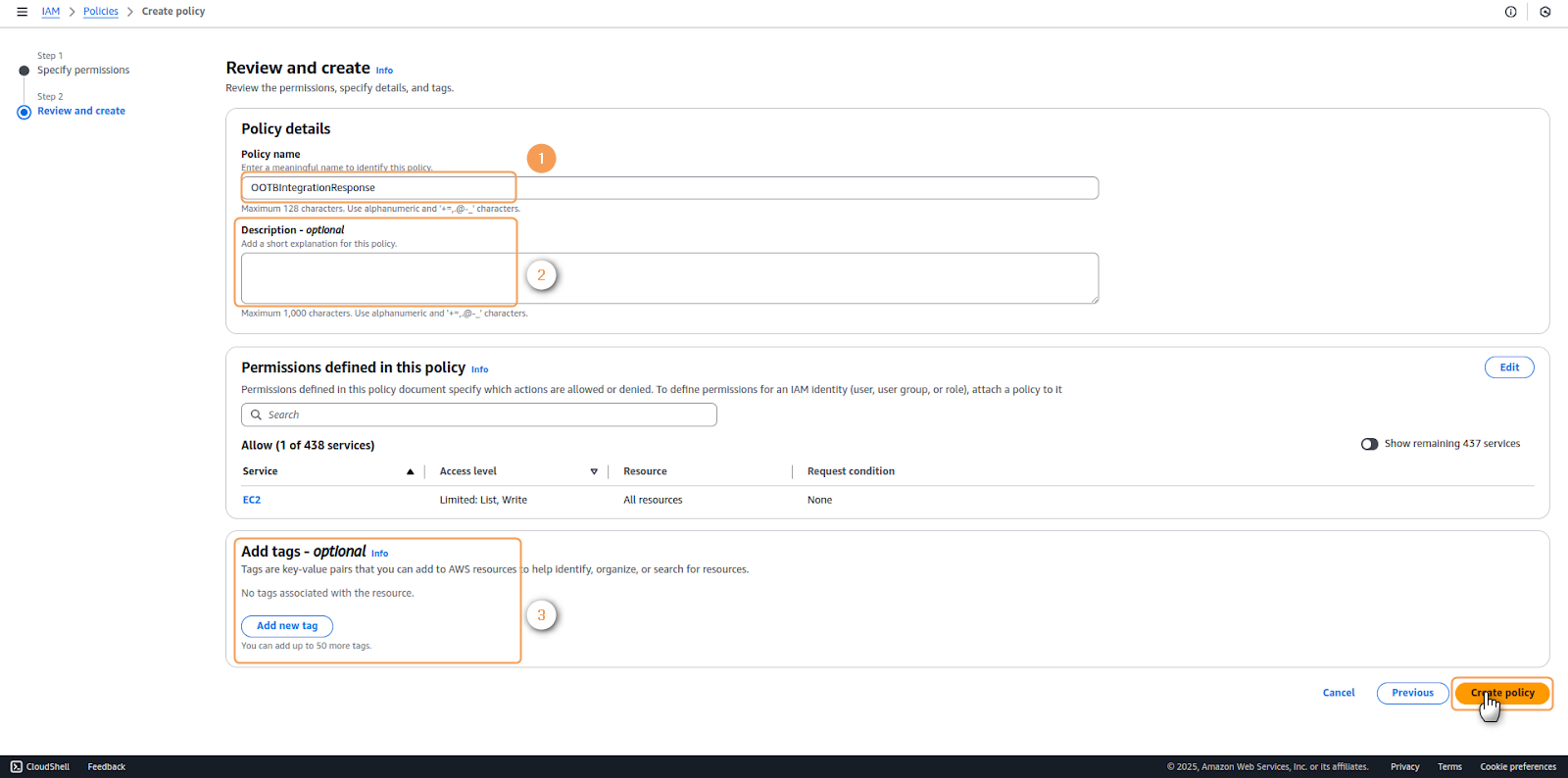1568x778 pixels.
Task: Open the settings icon at top right
Action: point(1545,12)
